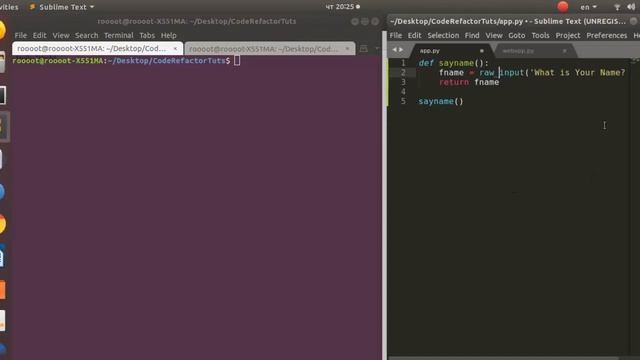Open the terminal Search menu

(x=87, y=36)
